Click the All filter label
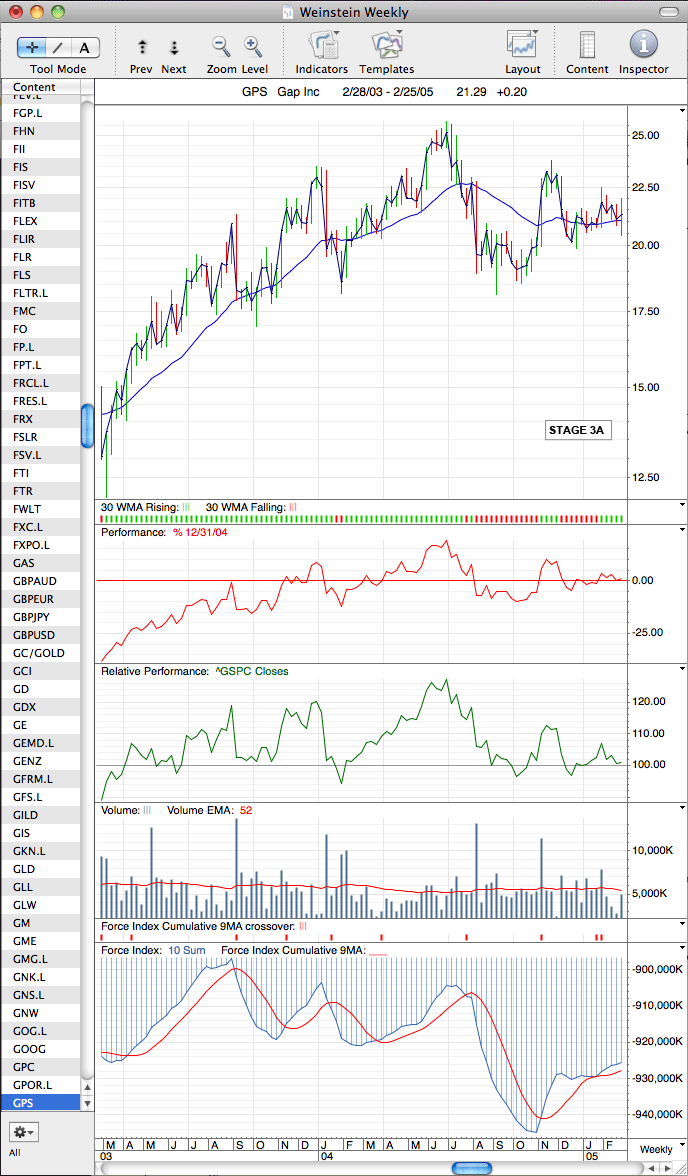This screenshot has height=1176, width=688. pos(15,1152)
